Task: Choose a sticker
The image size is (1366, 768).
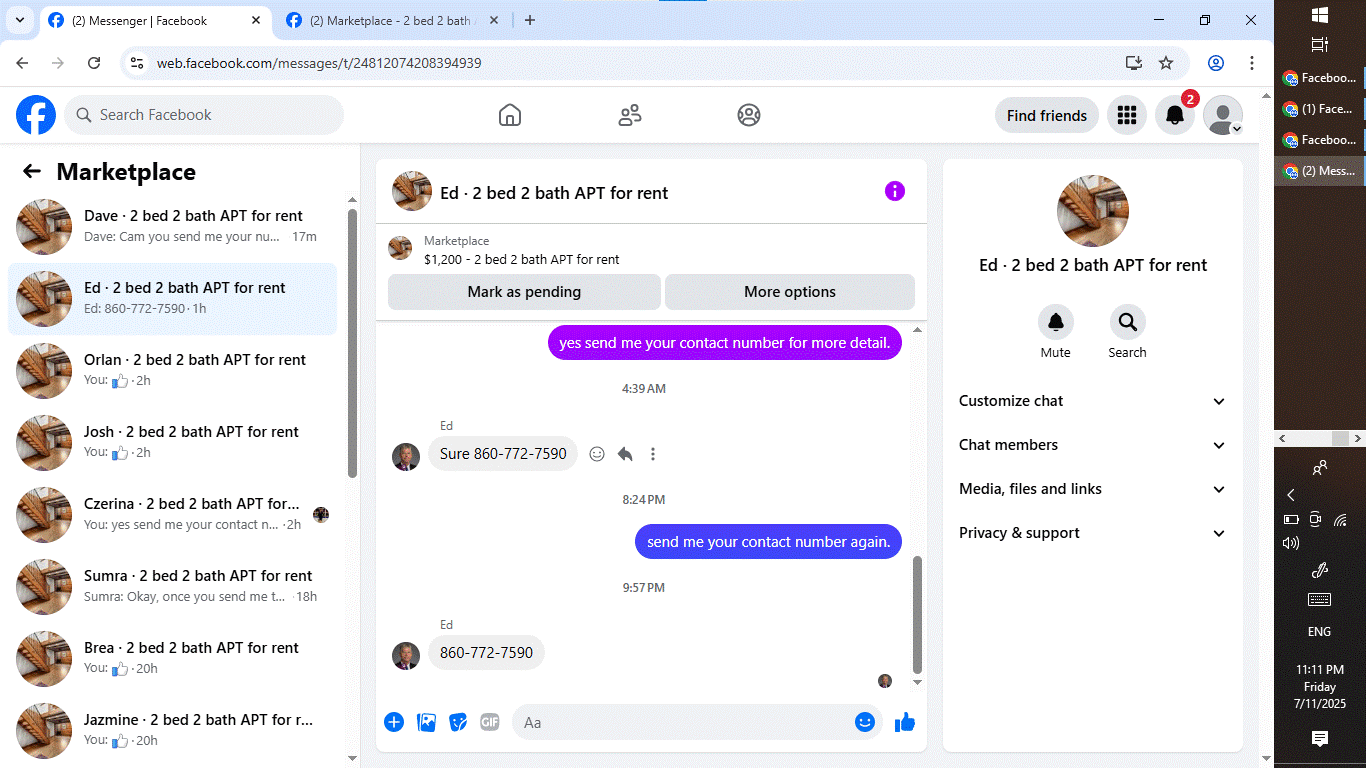Action: point(458,722)
